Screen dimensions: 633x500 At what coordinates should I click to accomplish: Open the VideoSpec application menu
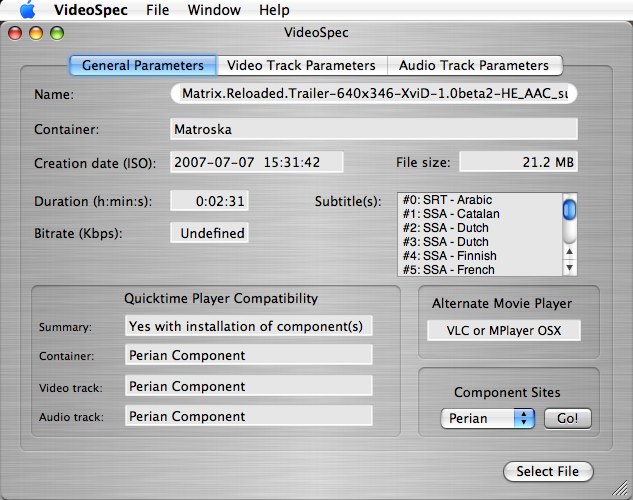[91, 10]
